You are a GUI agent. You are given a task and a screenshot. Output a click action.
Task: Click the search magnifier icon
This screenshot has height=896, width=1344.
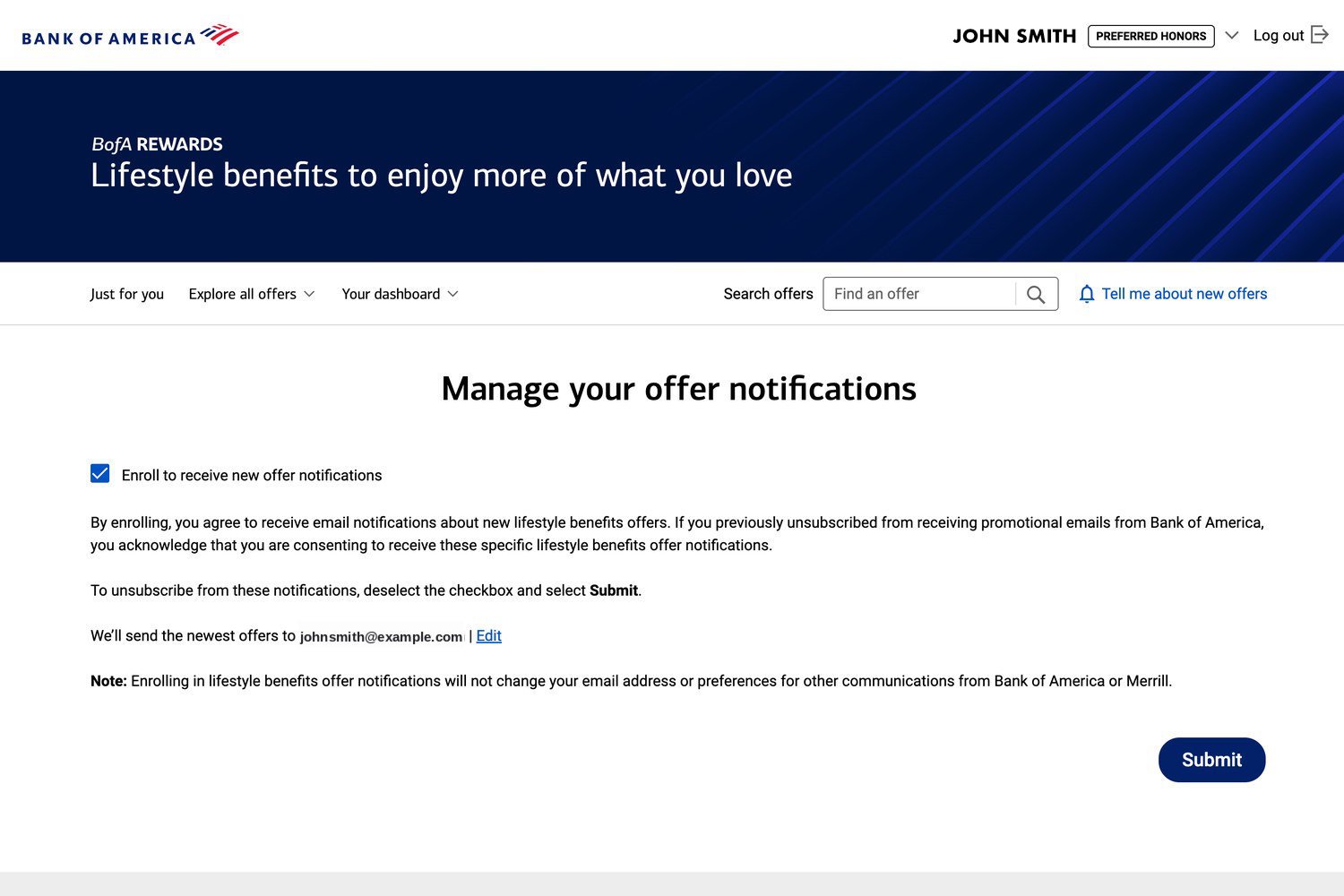click(x=1036, y=294)
